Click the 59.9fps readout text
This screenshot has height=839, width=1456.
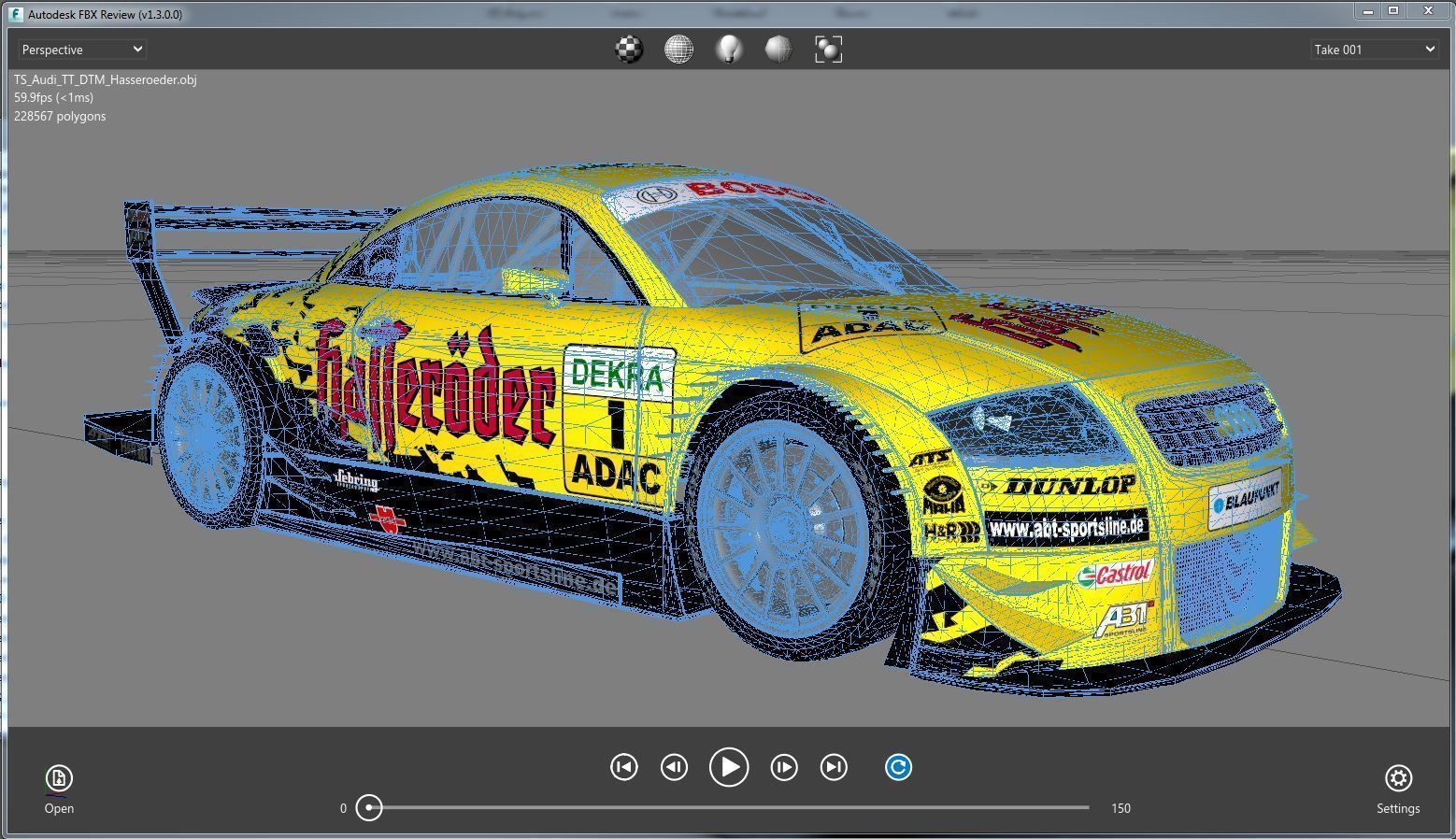pyautogui.click(x=53, y=97)
